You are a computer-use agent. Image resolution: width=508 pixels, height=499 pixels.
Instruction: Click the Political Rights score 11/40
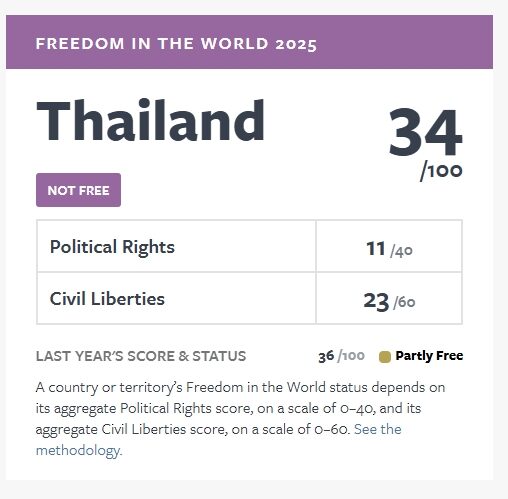(389, 249)
